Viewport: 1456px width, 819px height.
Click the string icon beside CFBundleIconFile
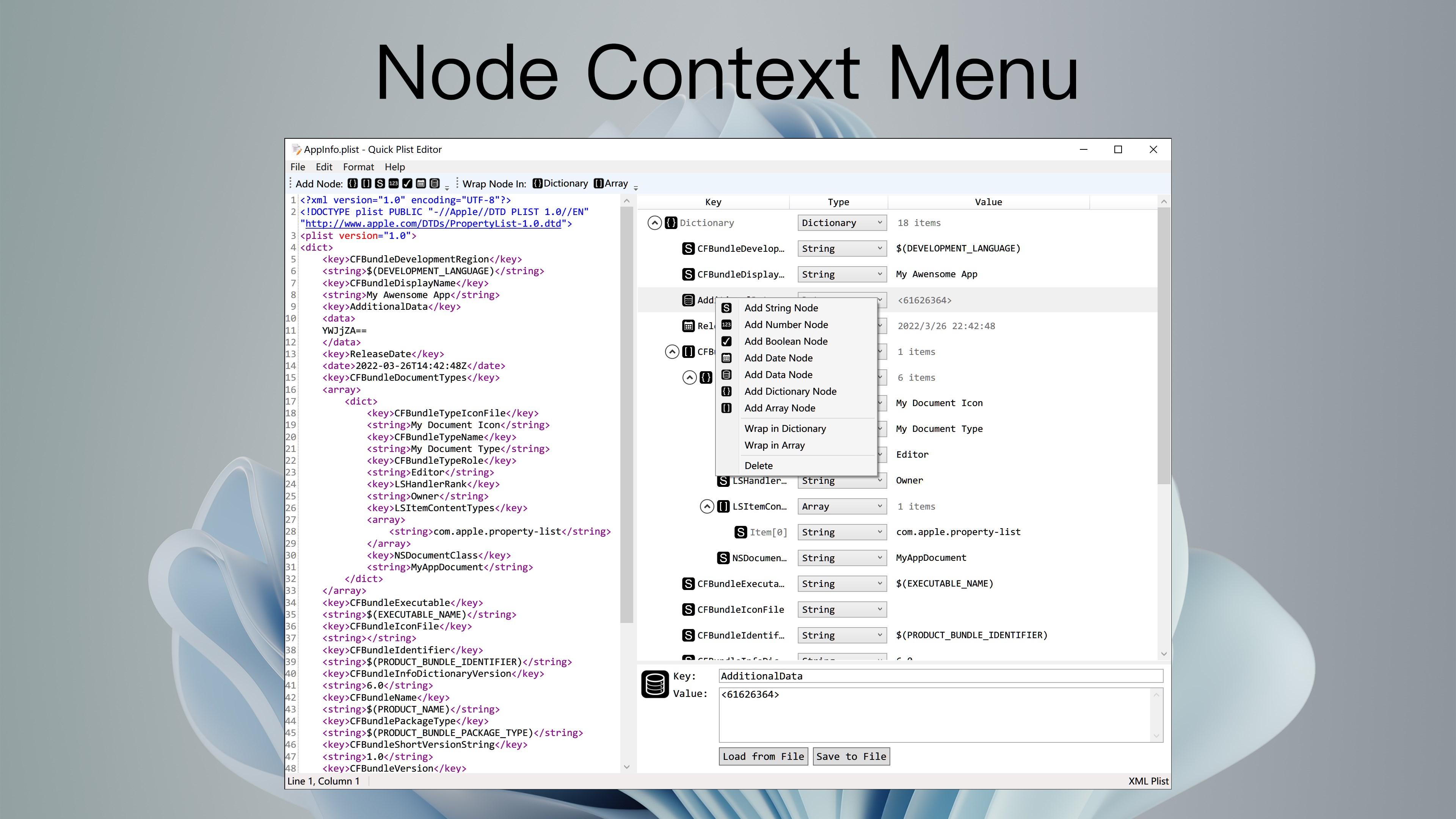click(x=688, y=609)
